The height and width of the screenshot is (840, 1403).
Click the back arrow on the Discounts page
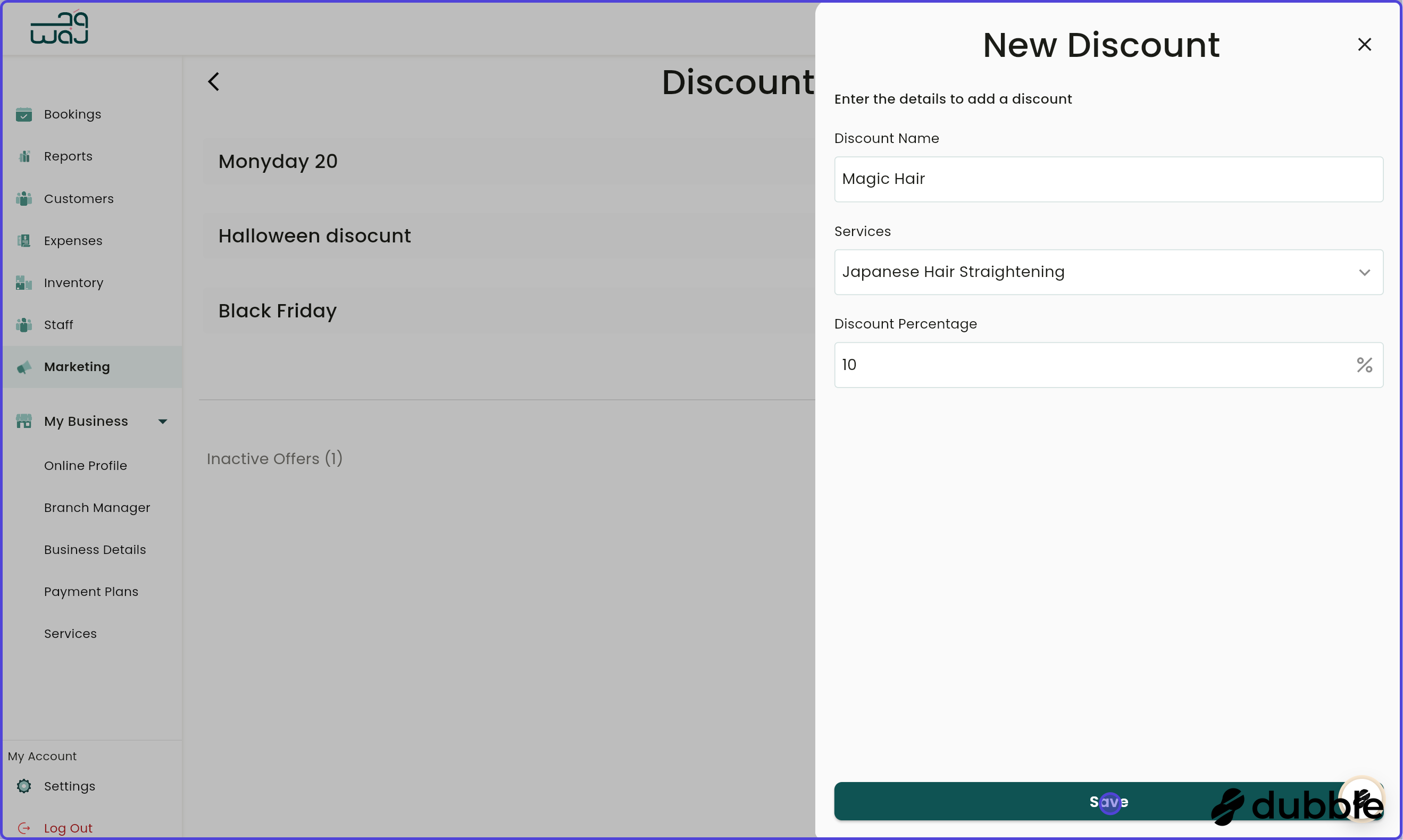pyautogui.click(x=213, y=81)
